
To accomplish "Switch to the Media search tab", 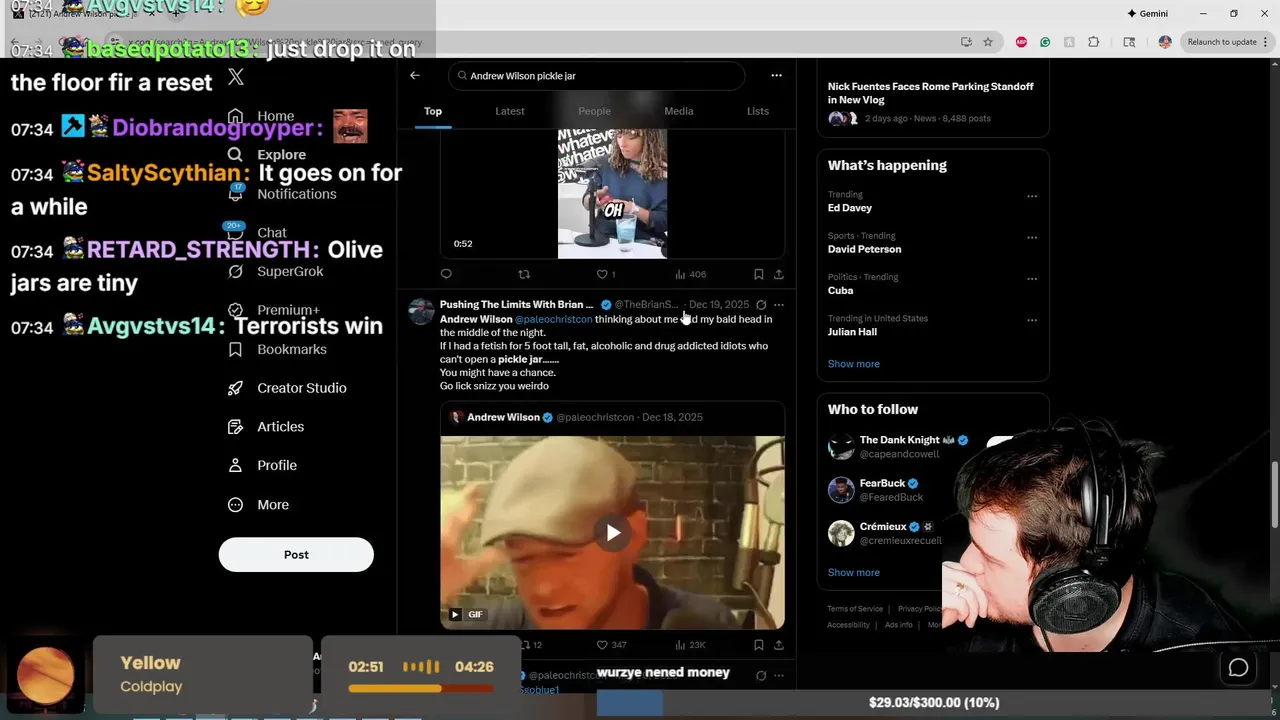I will pyautogui.click(x=679, y=111).
